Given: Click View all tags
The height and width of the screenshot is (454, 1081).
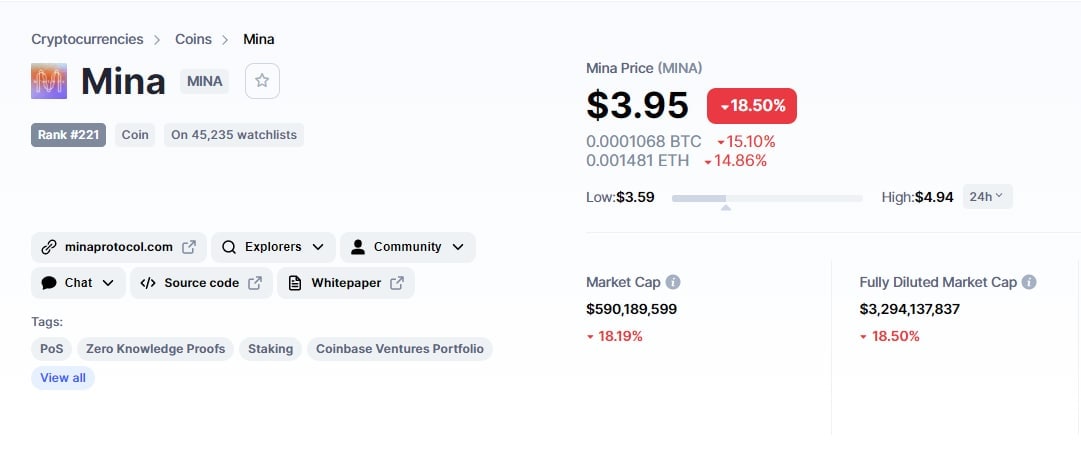Looking at the screenshot, I should click(x=63, y=378).
